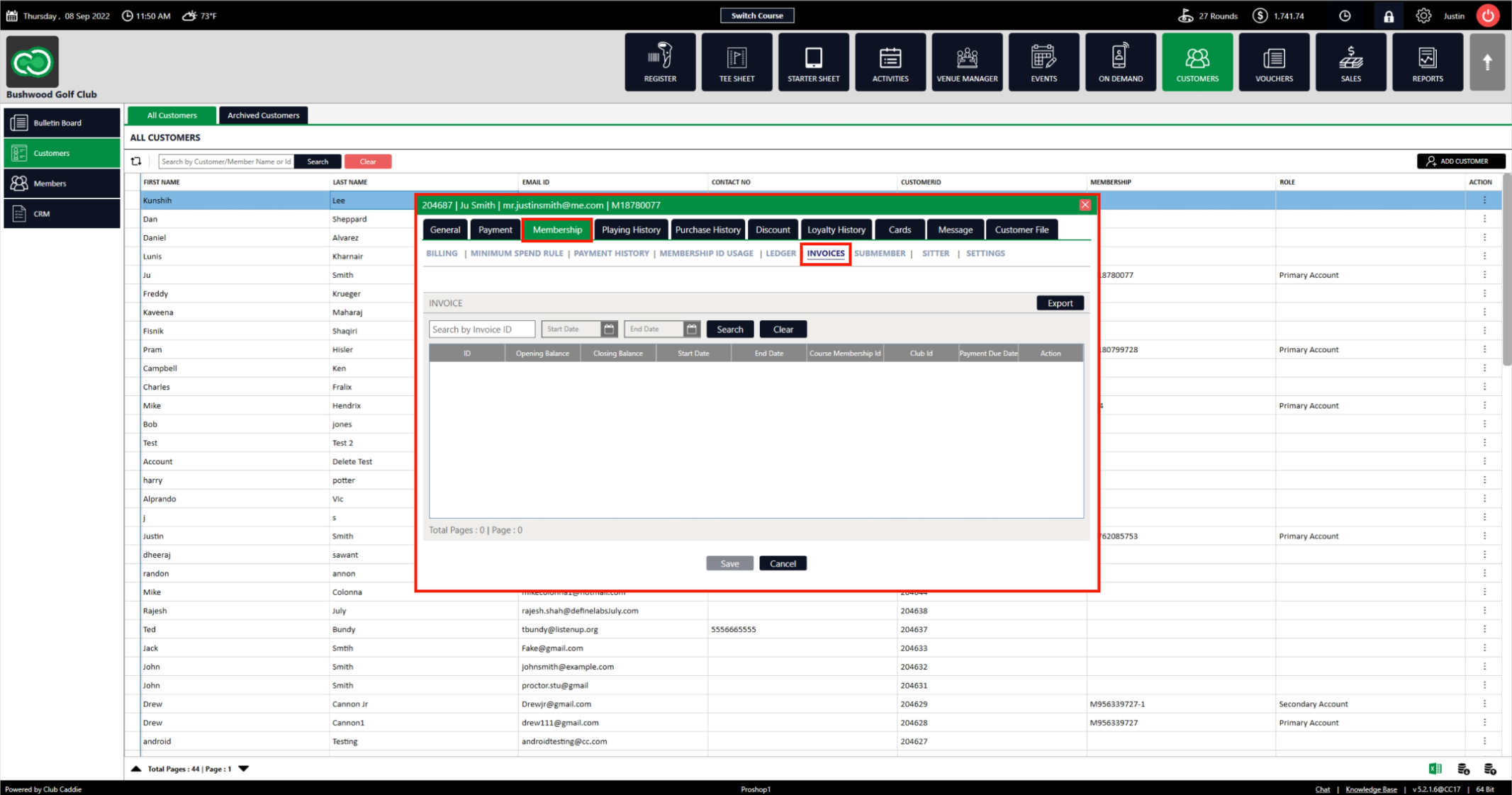
Task: Open action menu for Dan Sheppard row
Action: [x=1484, y=219]
